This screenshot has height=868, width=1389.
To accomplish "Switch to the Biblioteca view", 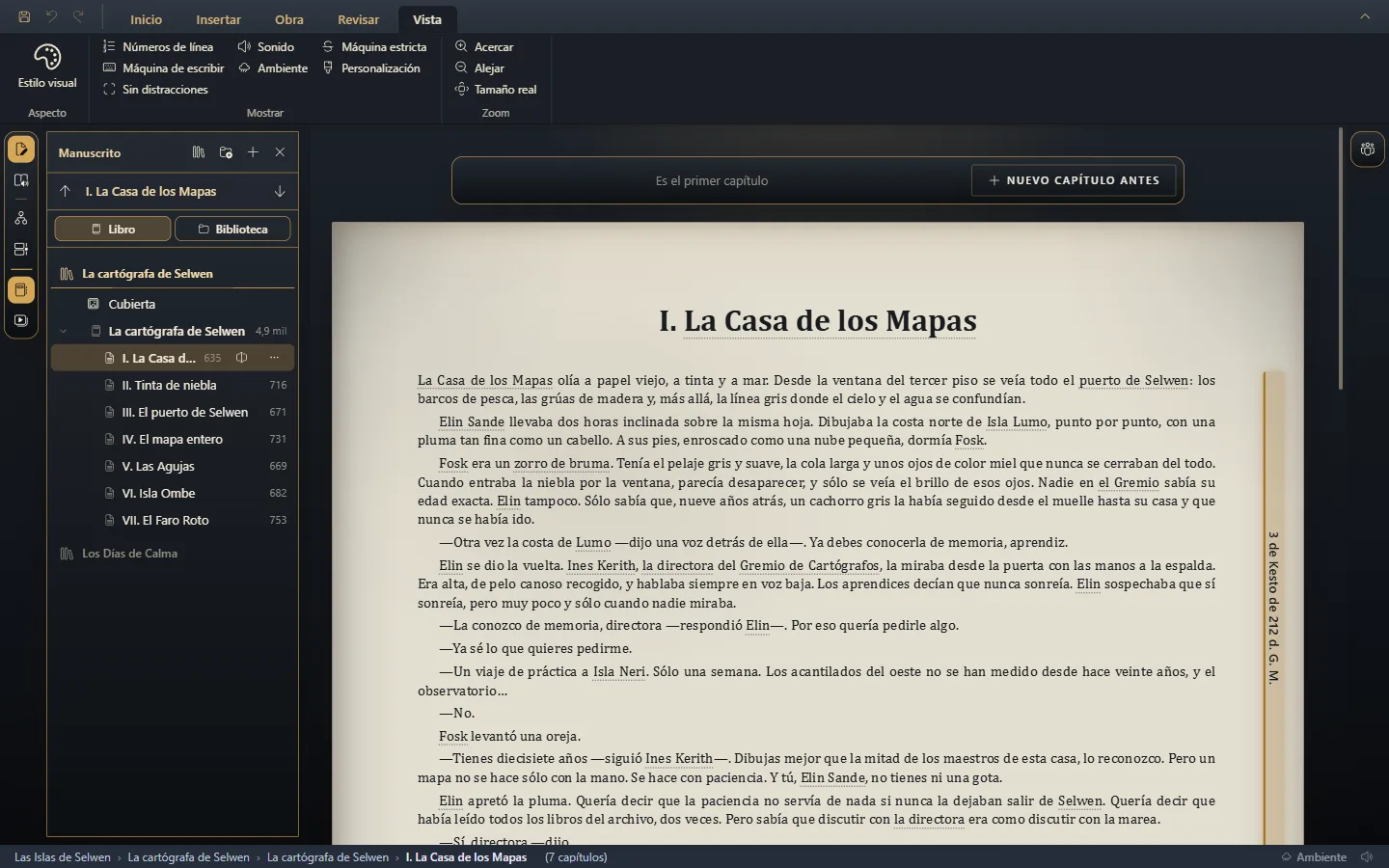I will 232,229.
